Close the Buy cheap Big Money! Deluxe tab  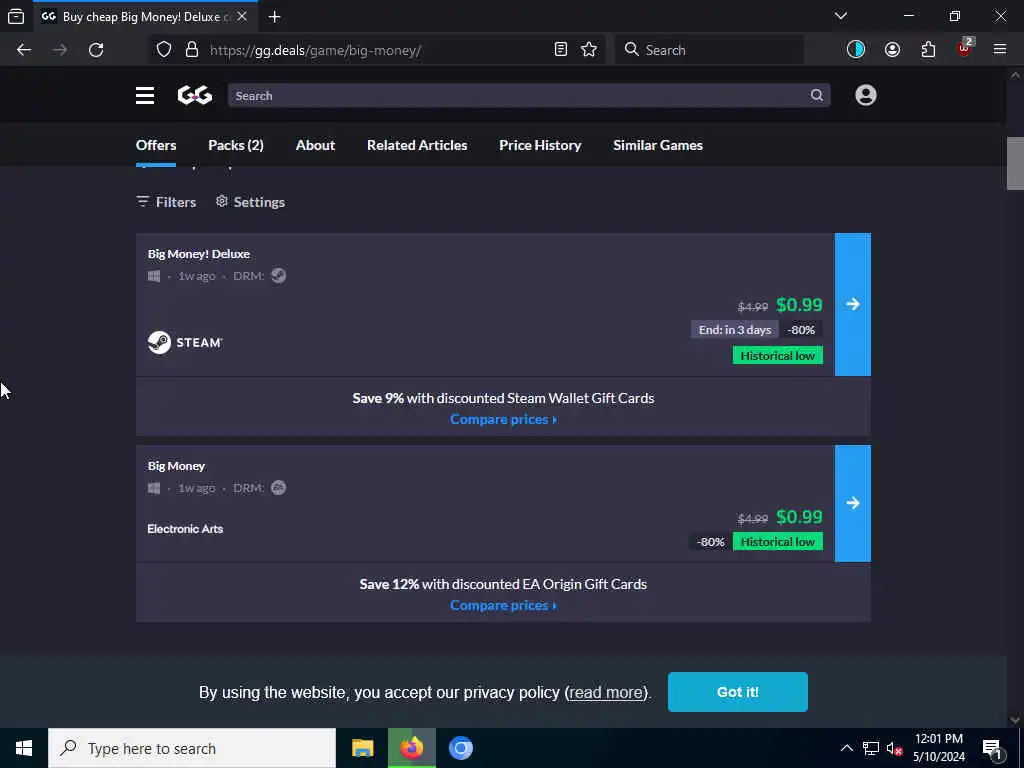pos(242,16)
